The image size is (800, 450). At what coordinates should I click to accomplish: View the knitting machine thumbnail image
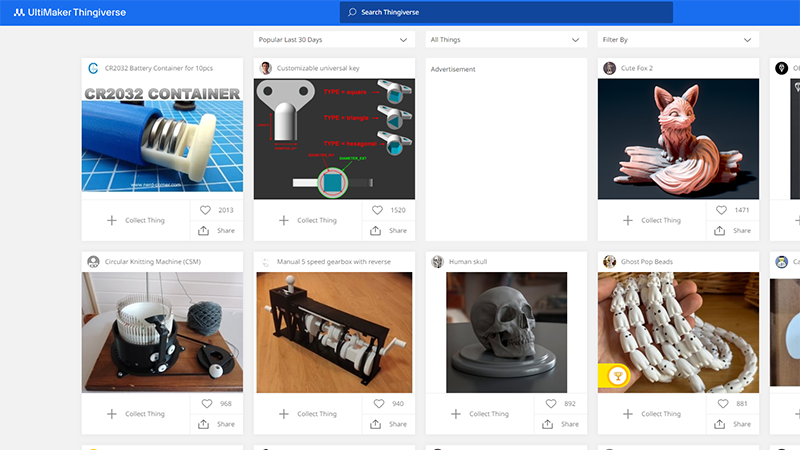click(x=162, y=332)
